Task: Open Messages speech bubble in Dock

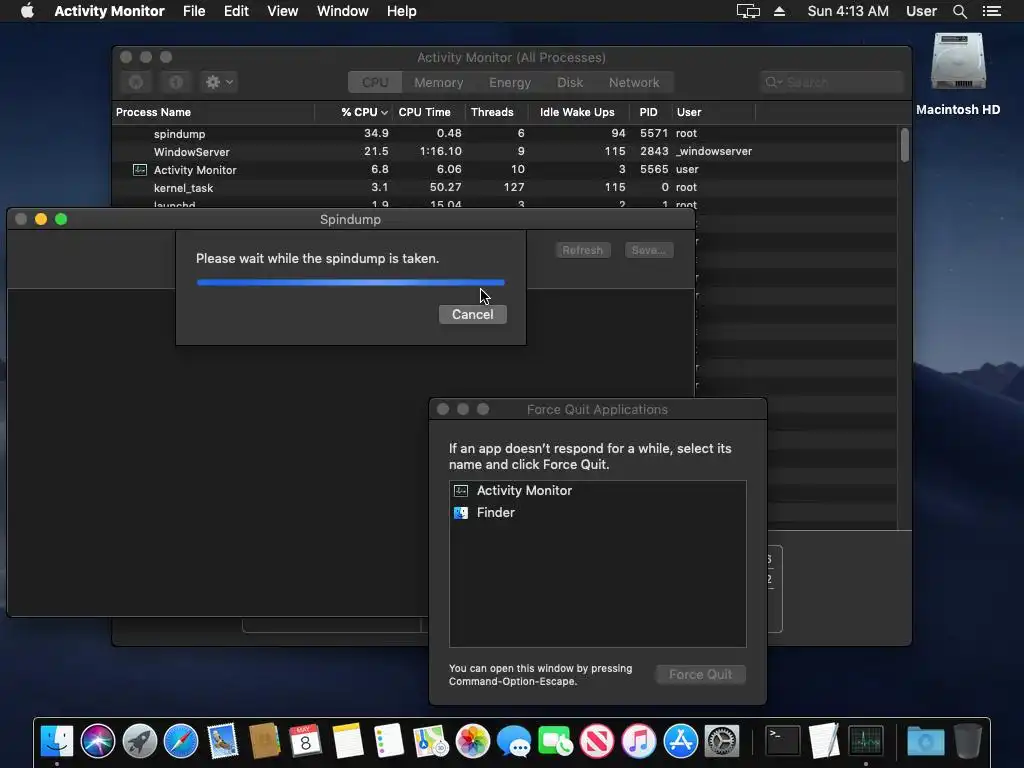Action: (514, 741)
